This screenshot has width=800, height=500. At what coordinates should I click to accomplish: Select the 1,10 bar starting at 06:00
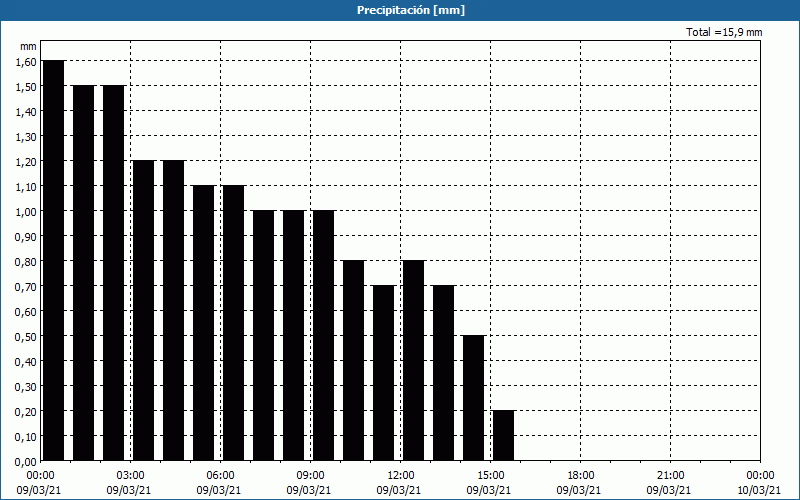pos(233,322)
